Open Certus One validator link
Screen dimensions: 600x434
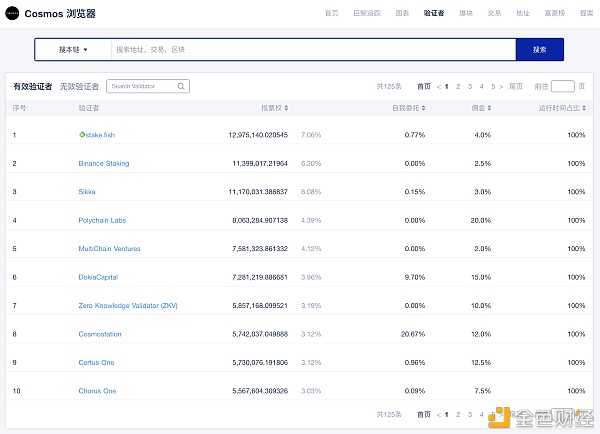(x=96, y=362)
